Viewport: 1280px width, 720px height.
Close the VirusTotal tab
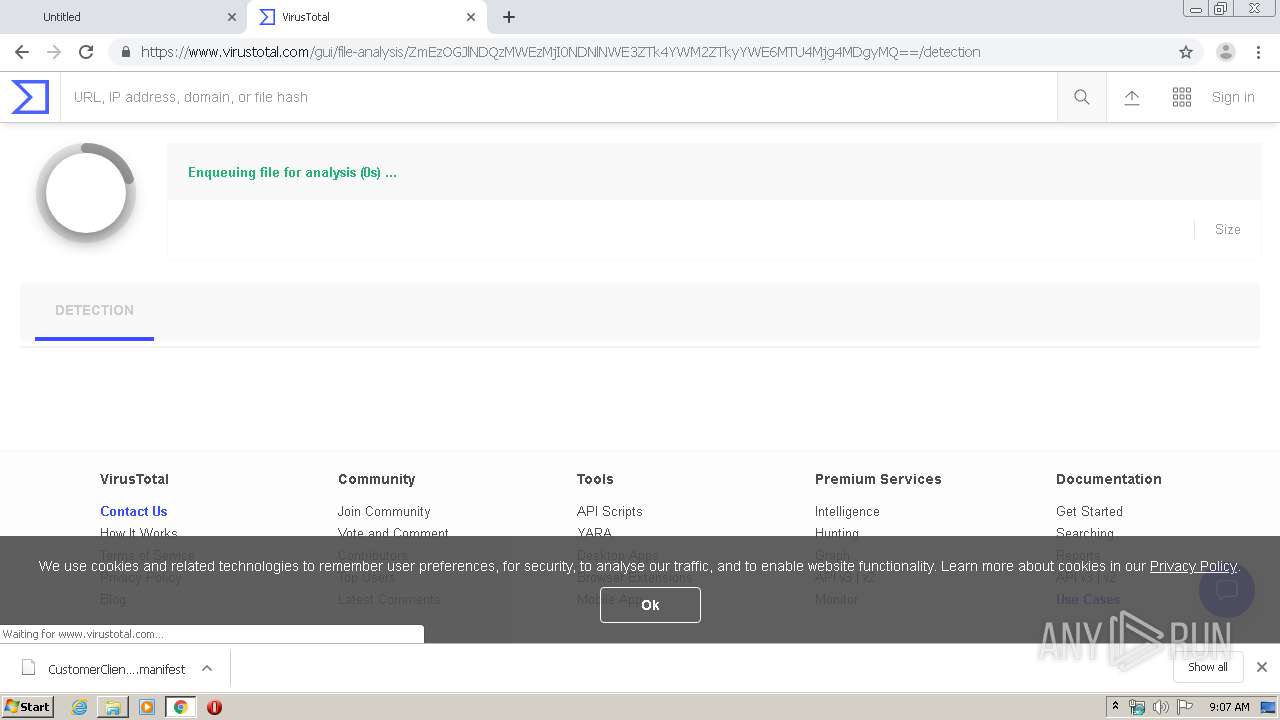click(x=471, y=17)
